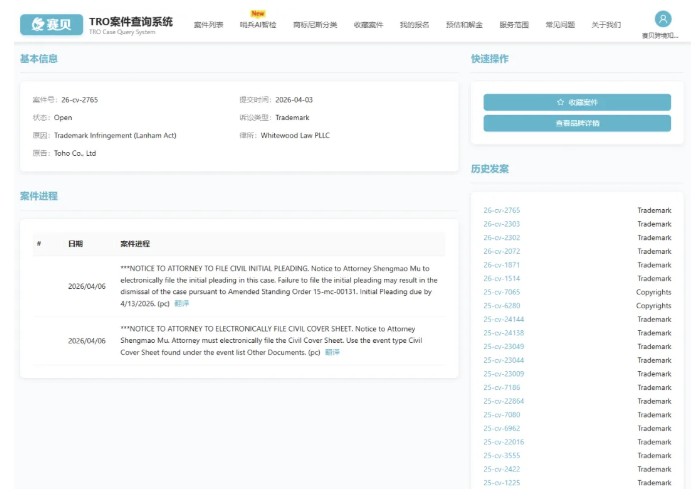Open history case 25-cv-24144
Screen dimensions: 693x501
pyautogui.click(x=504, y=319)
